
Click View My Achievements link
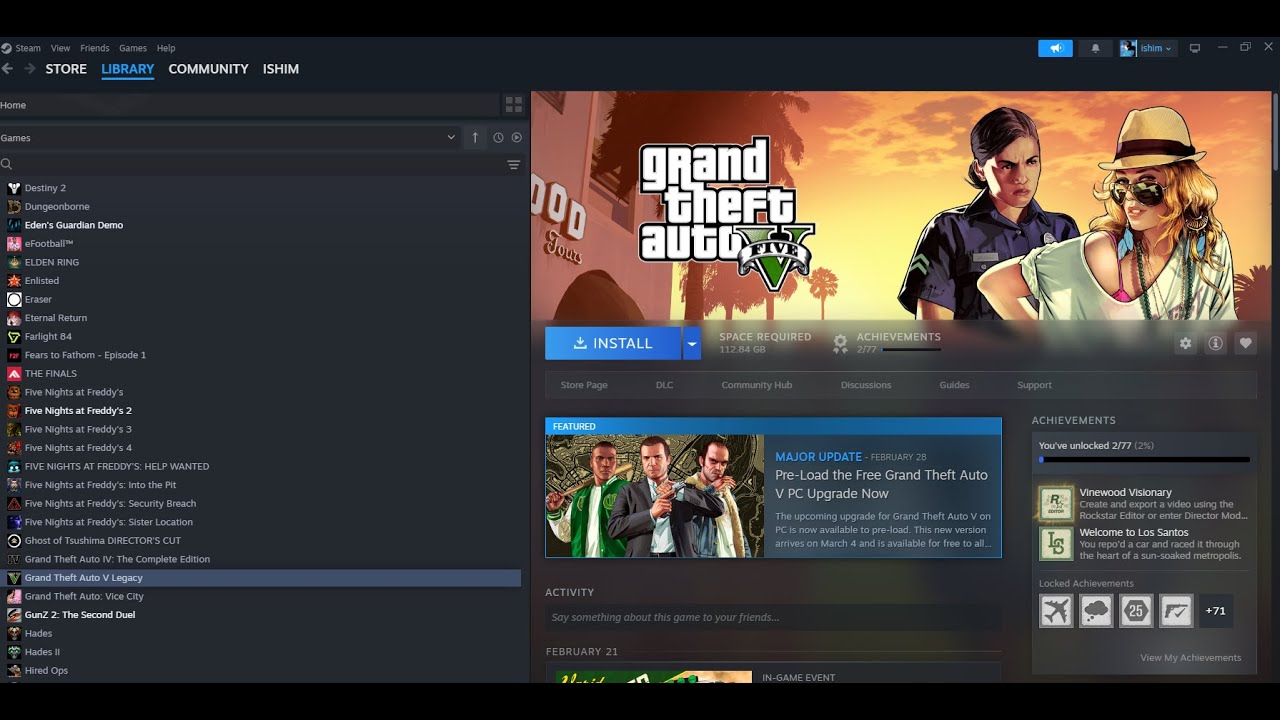pyautogui.click(x=1191, y=658)
